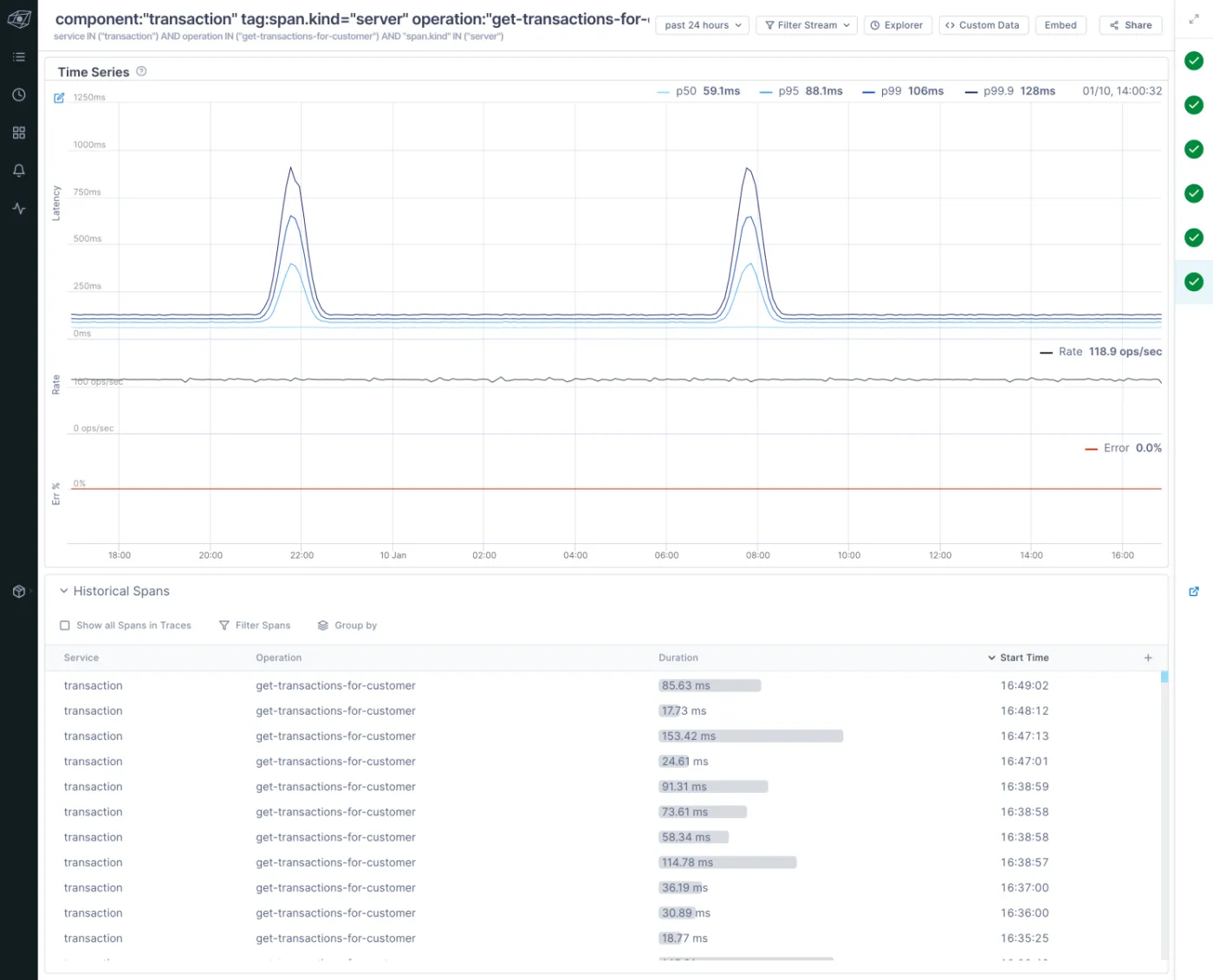Click the first green checkmark status icon
This screenshot has height=980, width=1213.
tap(1194, 61)
